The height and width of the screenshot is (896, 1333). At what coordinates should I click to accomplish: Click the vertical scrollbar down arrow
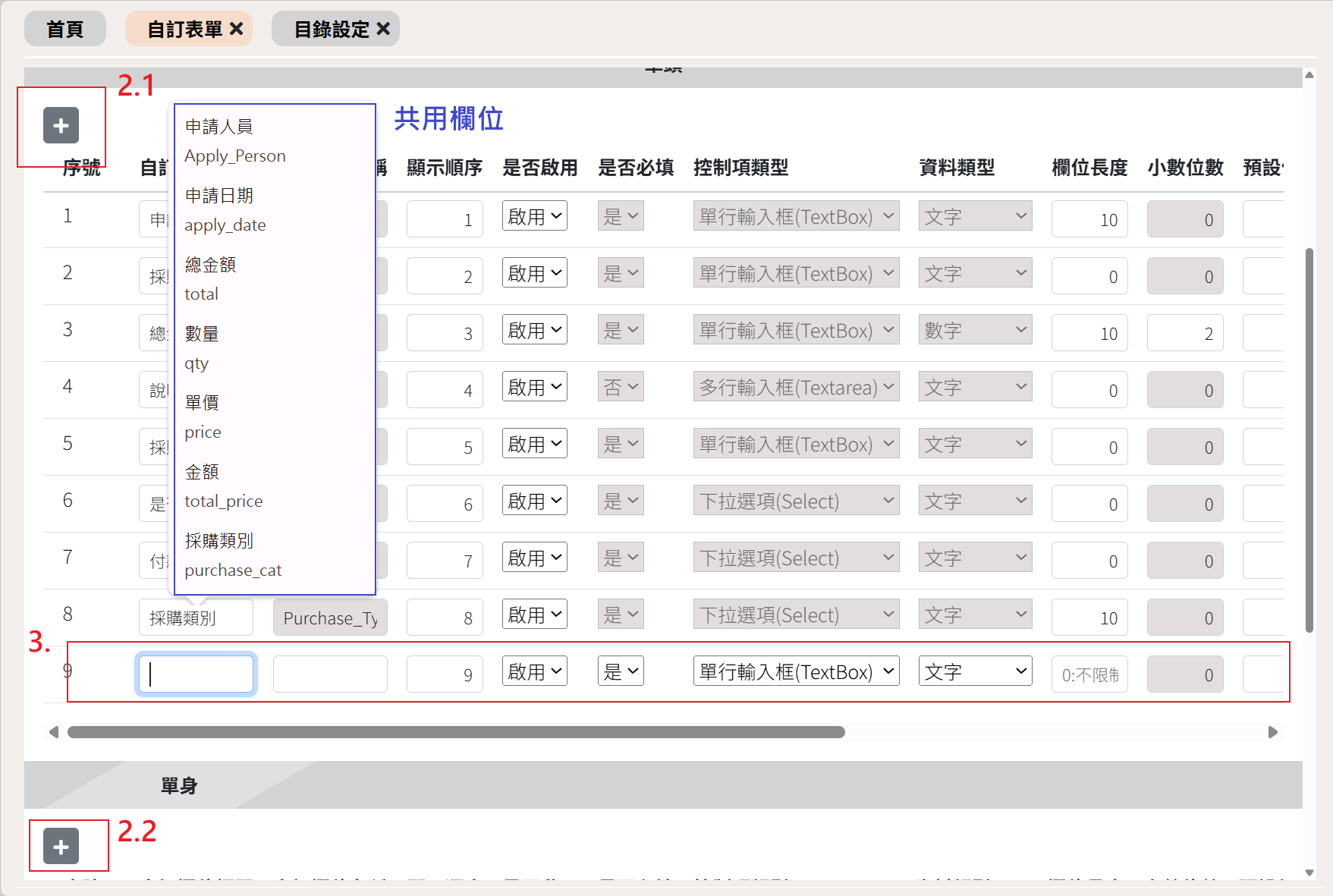pos(1309,872)
